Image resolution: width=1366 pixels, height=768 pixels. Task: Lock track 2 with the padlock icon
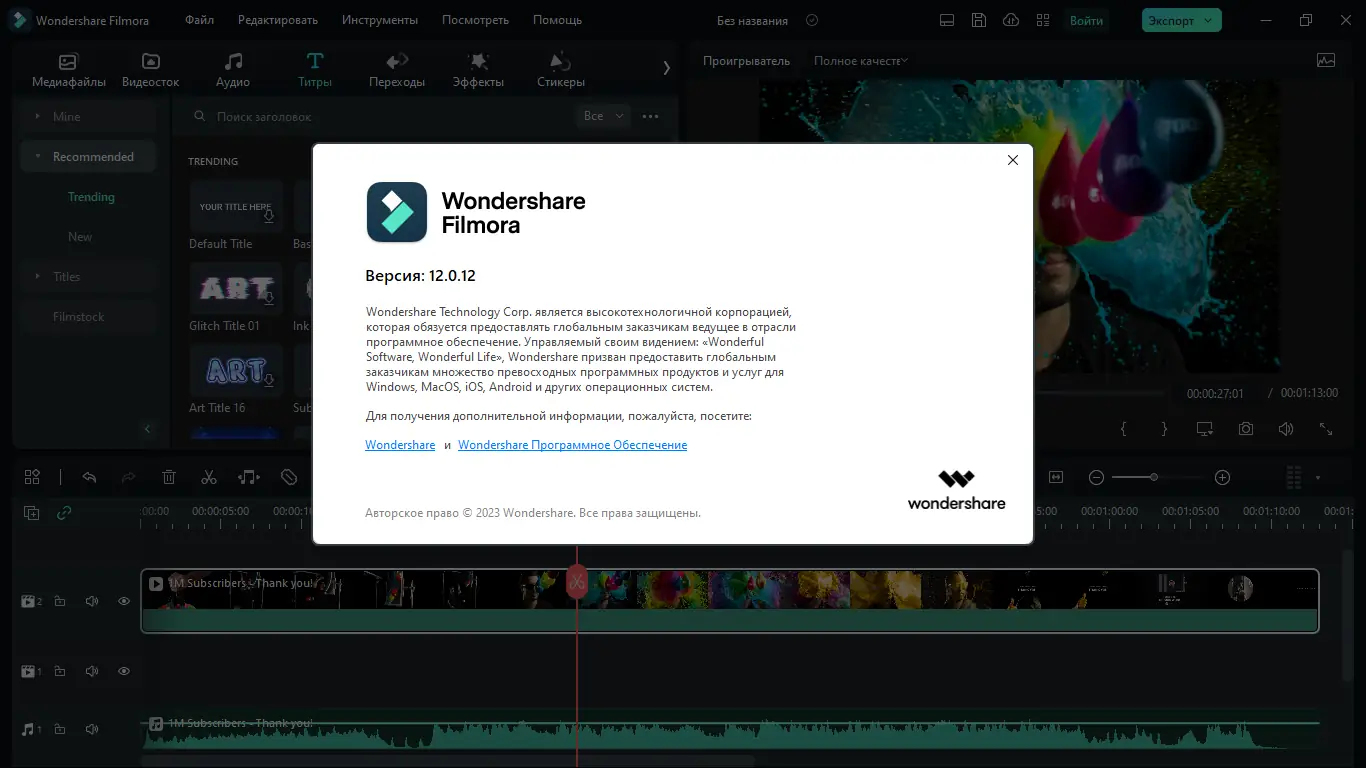click(x=60, y=600)
